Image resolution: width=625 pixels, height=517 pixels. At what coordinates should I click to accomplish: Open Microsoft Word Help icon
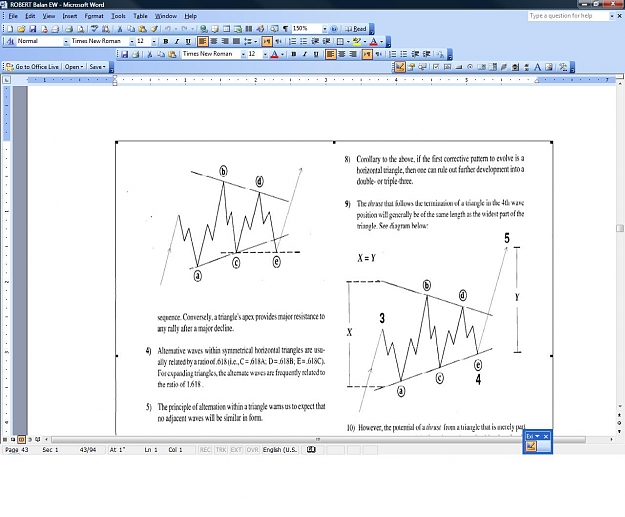[x=334, y=29]
